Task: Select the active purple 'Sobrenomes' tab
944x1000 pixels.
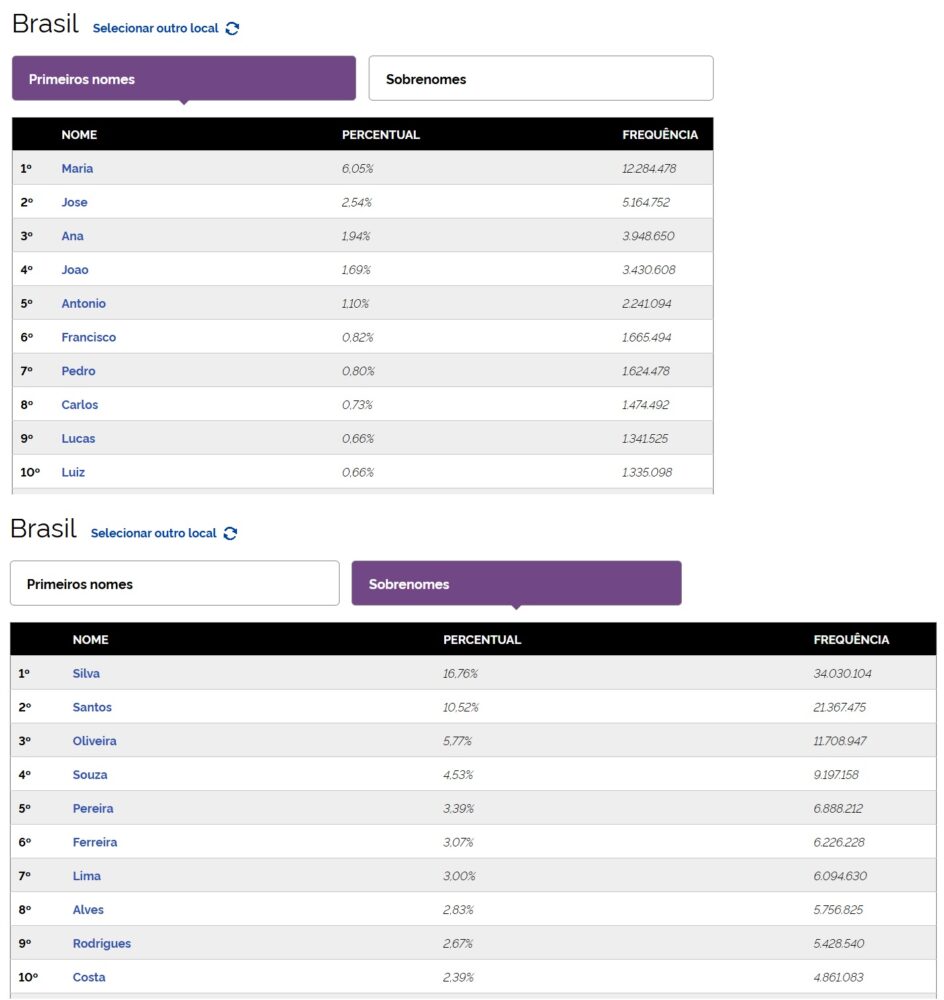Action: [516, 584]
